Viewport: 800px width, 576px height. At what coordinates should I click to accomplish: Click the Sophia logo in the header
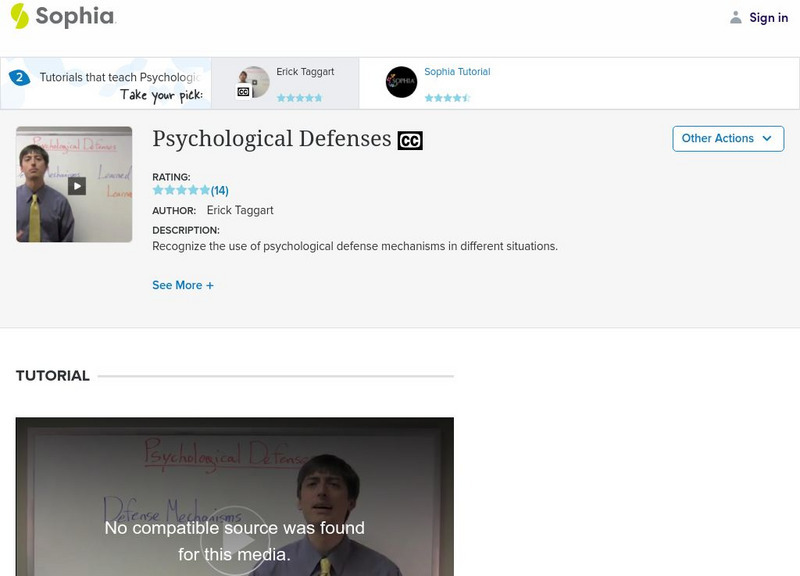[x=58, y=17]
